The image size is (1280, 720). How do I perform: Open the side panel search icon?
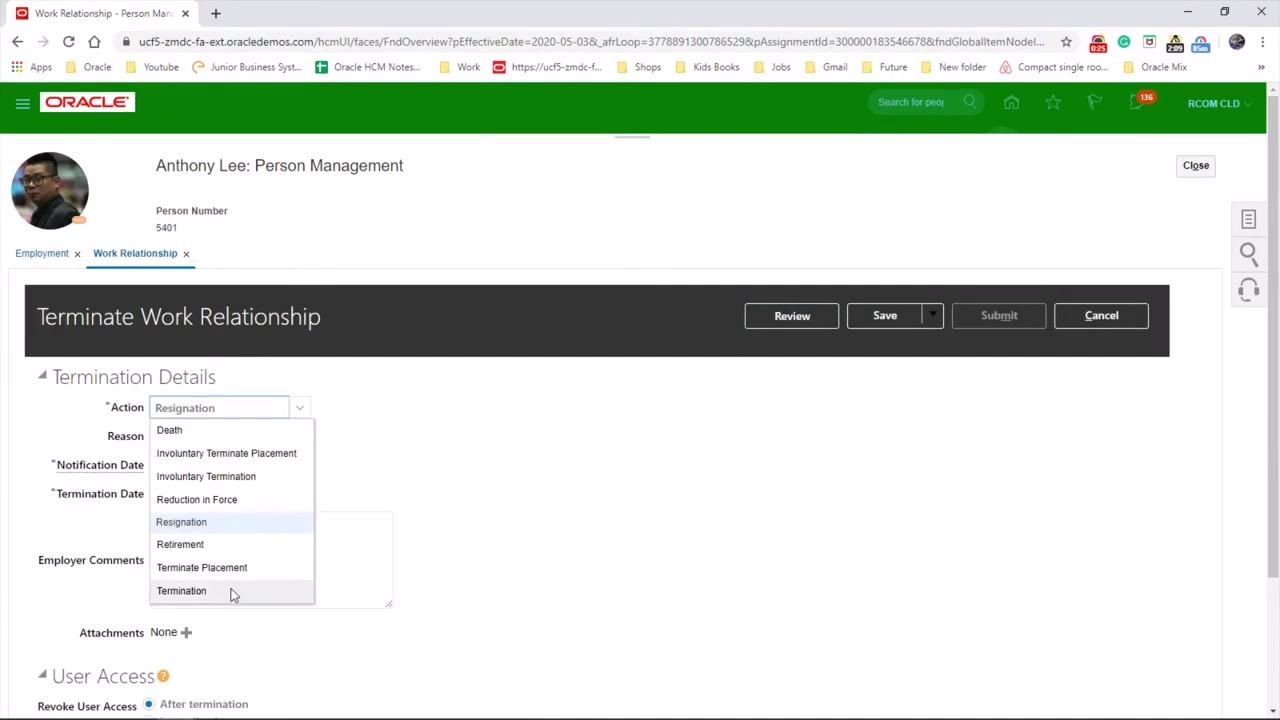tap(1248, 254)
